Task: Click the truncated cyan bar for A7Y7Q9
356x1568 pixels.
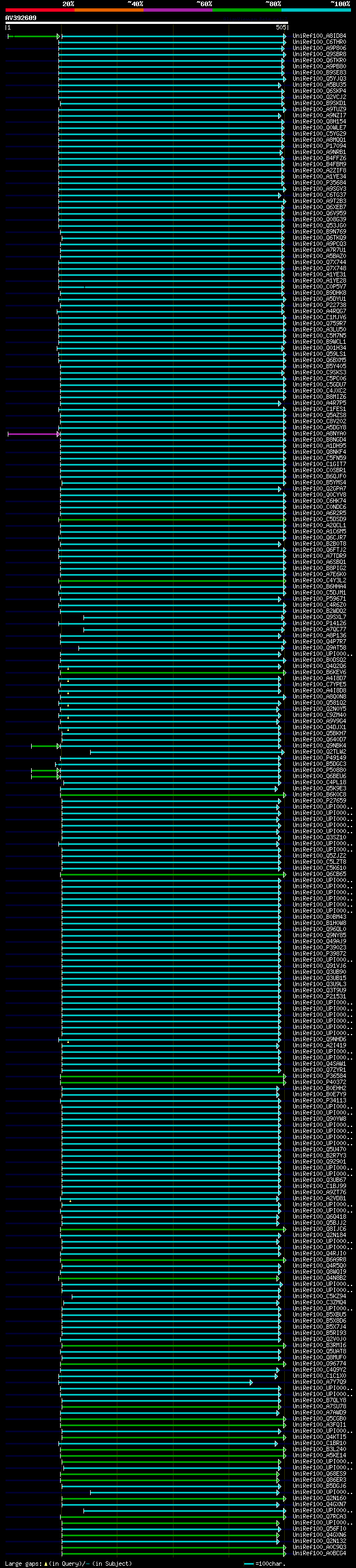Action: (x=156, y=1382)
